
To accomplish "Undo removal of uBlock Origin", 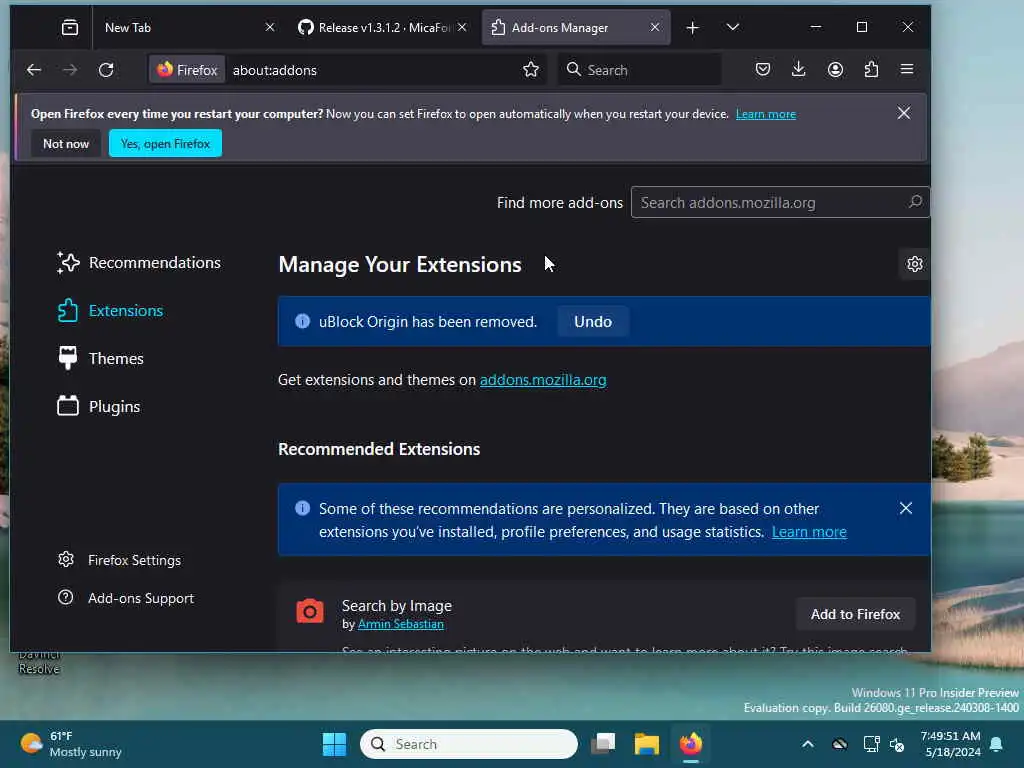I will pyautogui.click(x=593, y=321).
